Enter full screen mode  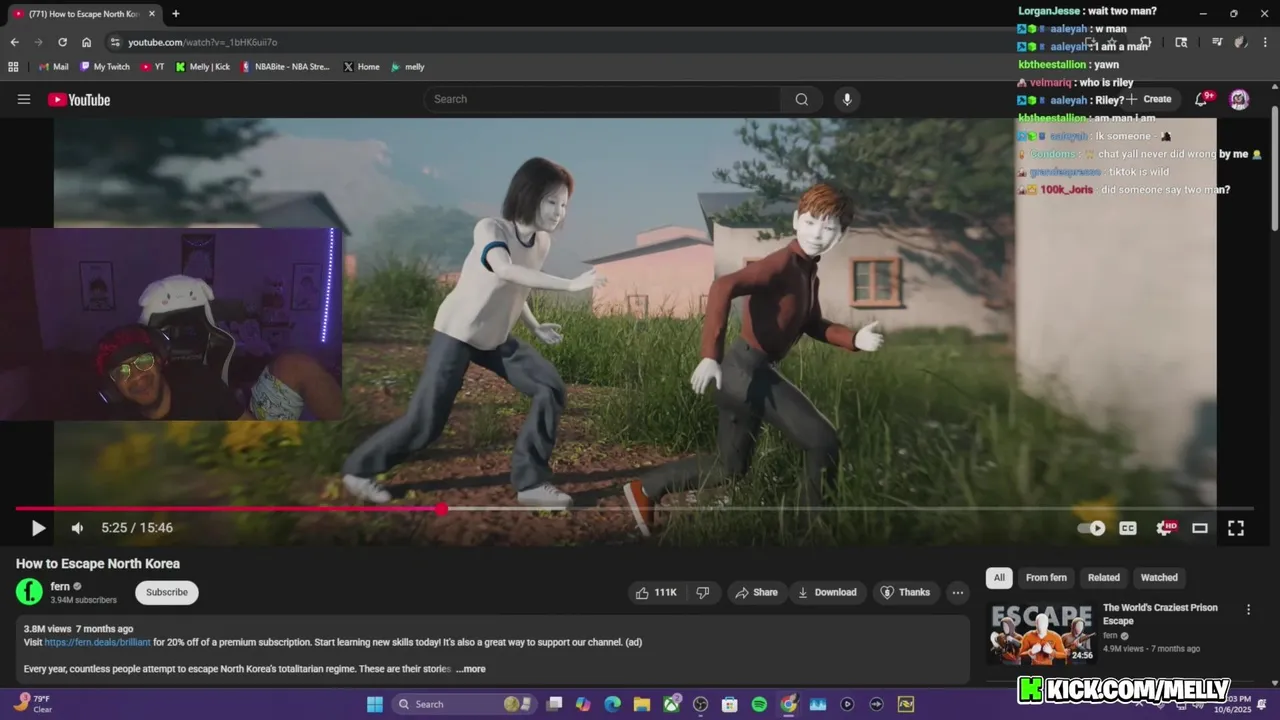pos(1236,528)
